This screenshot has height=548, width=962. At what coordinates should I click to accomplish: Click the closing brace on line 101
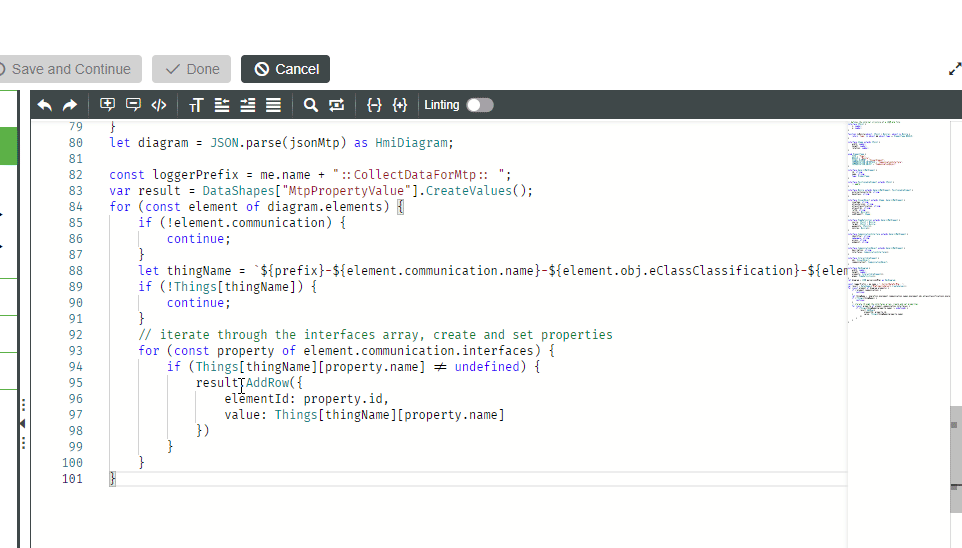(x=112, y=479)
